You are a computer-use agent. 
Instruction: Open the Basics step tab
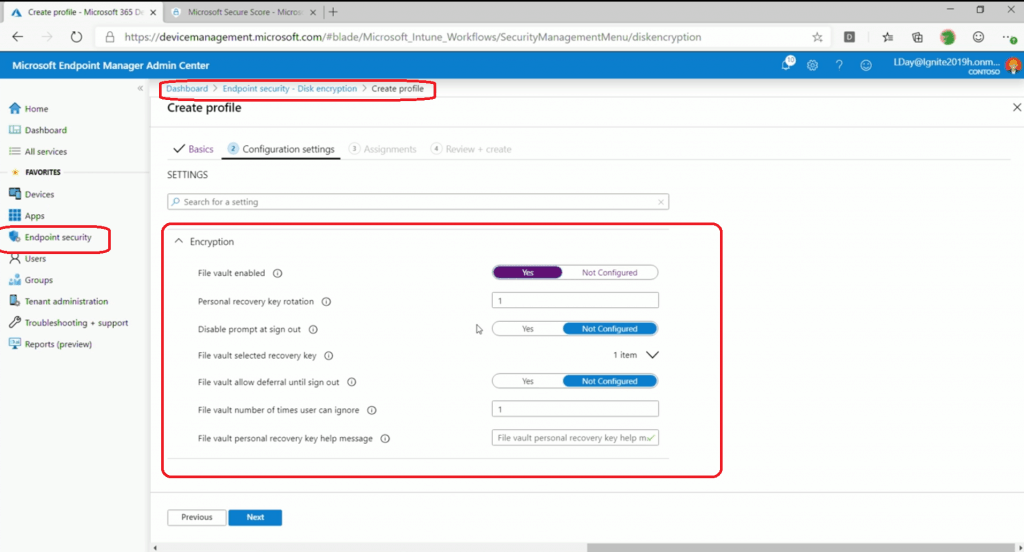(194, 149)
